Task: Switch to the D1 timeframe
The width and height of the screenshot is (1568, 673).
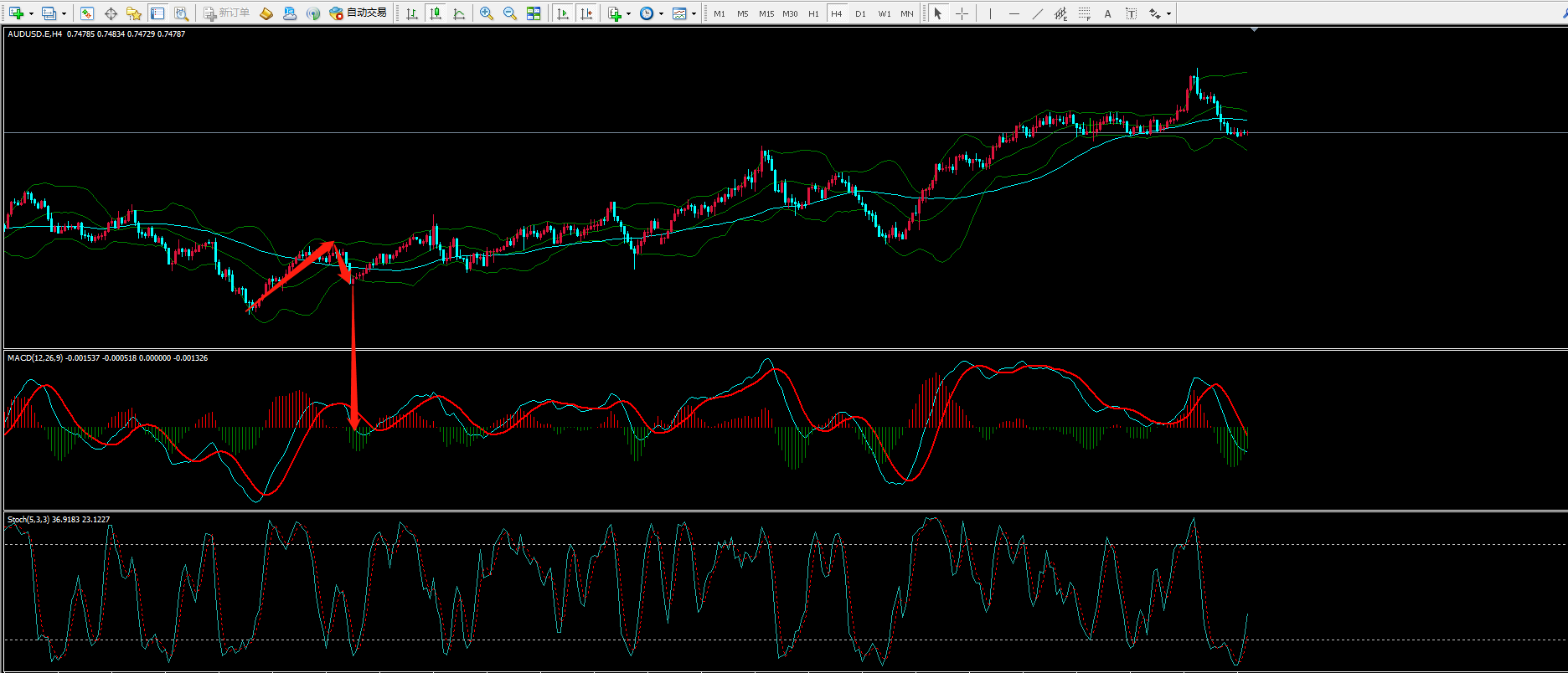Action: tap(860, 13)
